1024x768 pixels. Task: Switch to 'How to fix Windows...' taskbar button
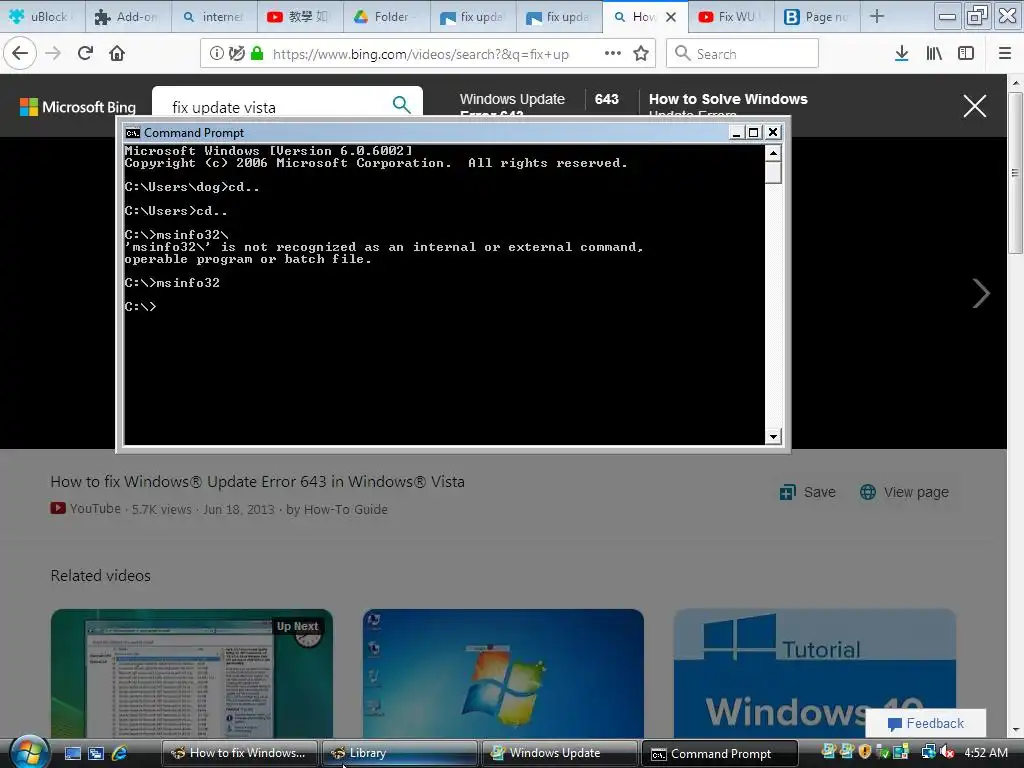(x=240, y=753)
